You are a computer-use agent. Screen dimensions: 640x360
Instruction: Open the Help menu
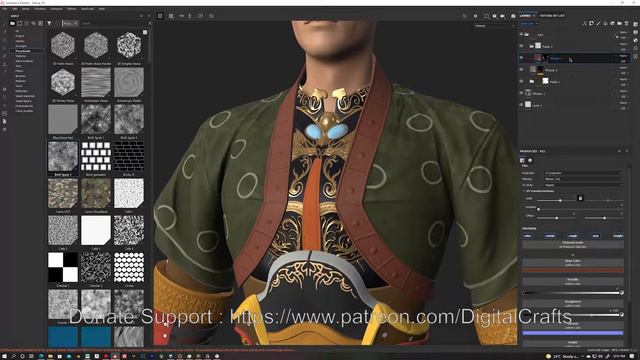[102, 9]
